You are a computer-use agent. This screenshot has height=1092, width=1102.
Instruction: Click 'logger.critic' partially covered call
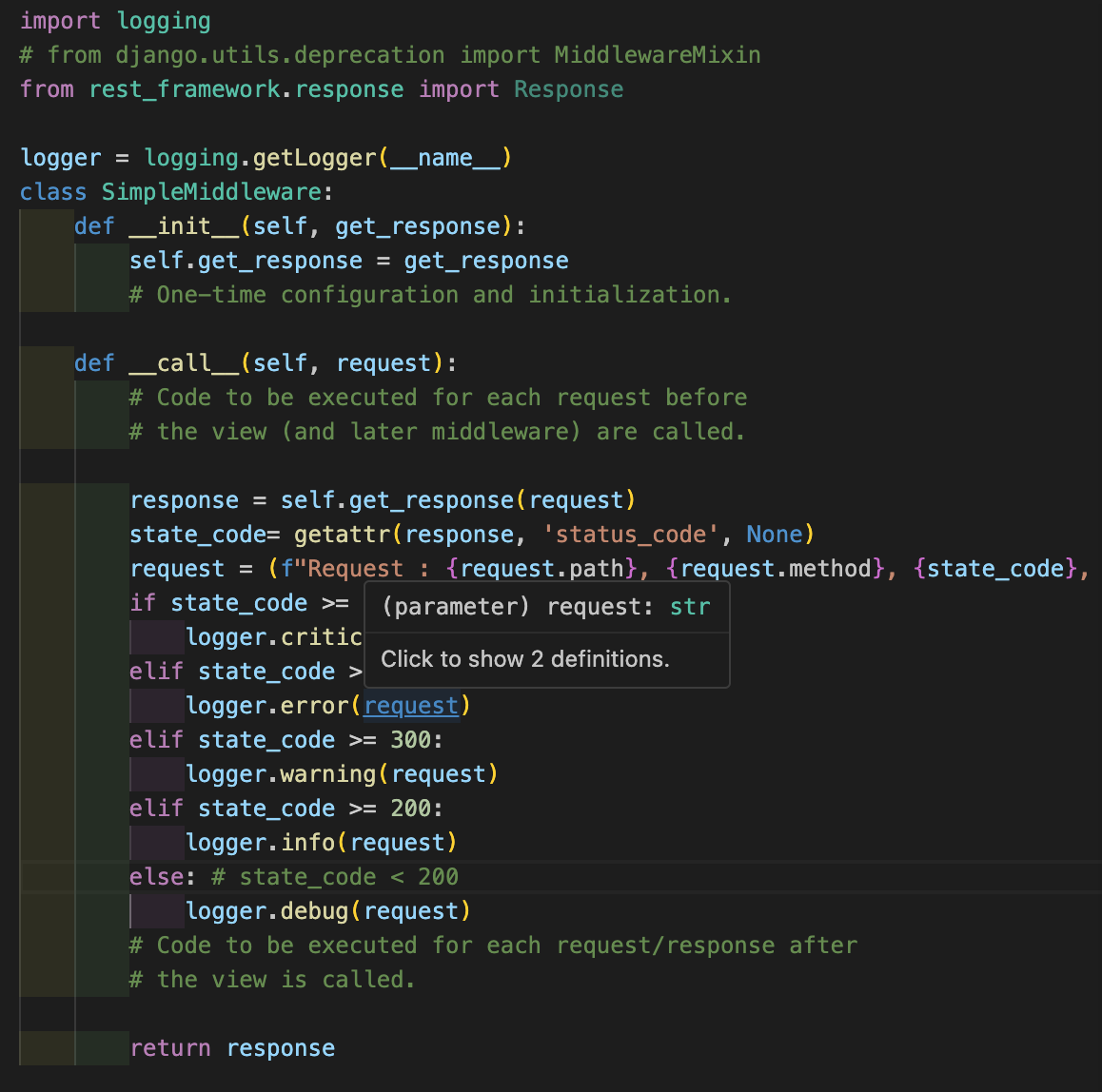point(274,637)
